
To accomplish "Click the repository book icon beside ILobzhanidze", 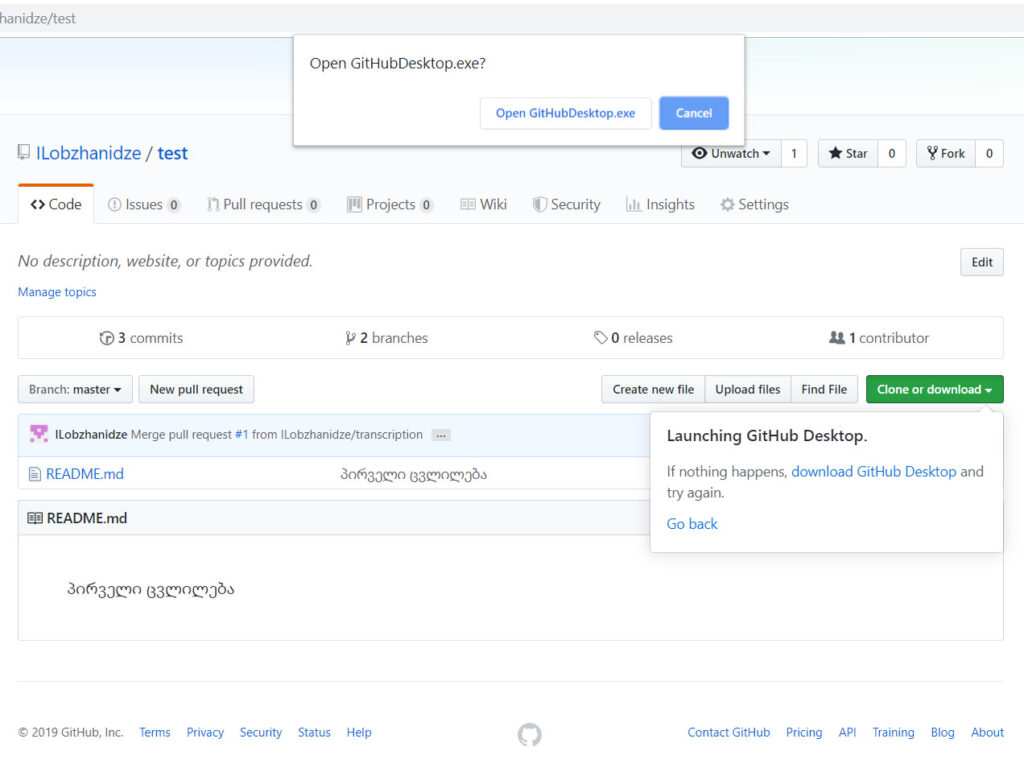I will tap(24, 153).
